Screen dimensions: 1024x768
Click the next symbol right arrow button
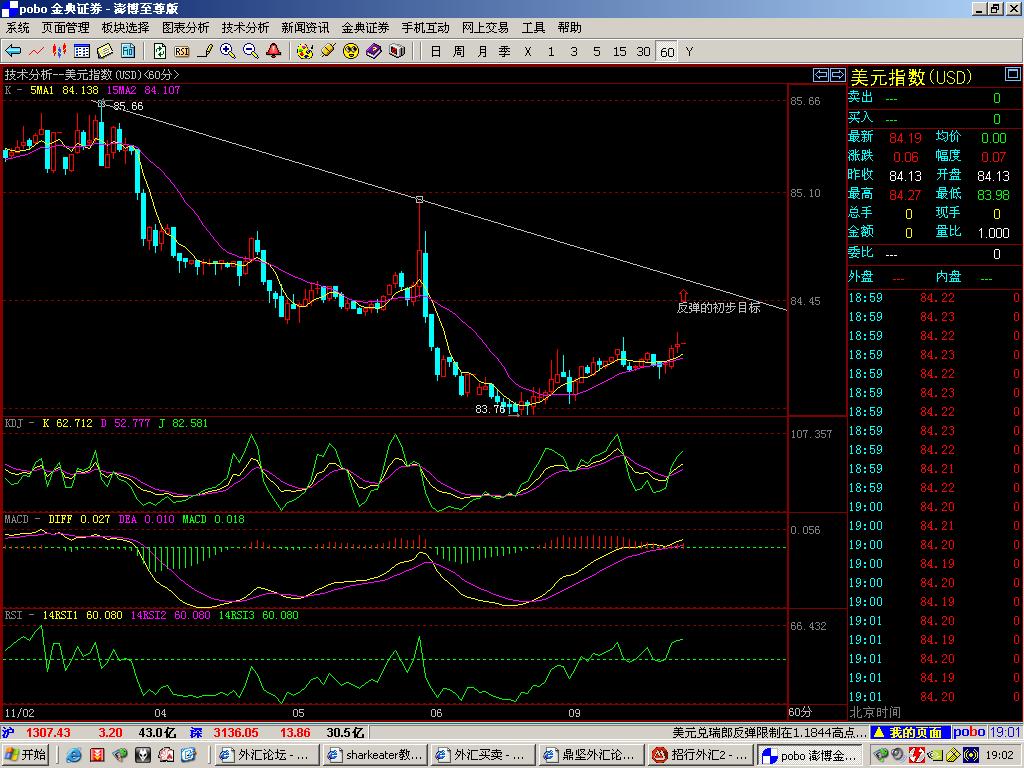[837, 75]
